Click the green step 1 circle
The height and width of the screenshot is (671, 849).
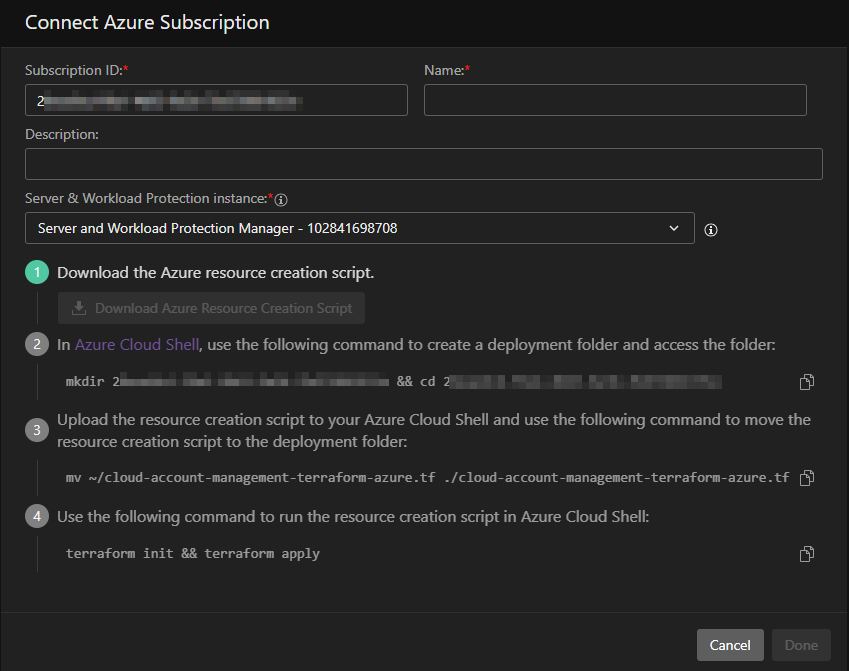36,273
